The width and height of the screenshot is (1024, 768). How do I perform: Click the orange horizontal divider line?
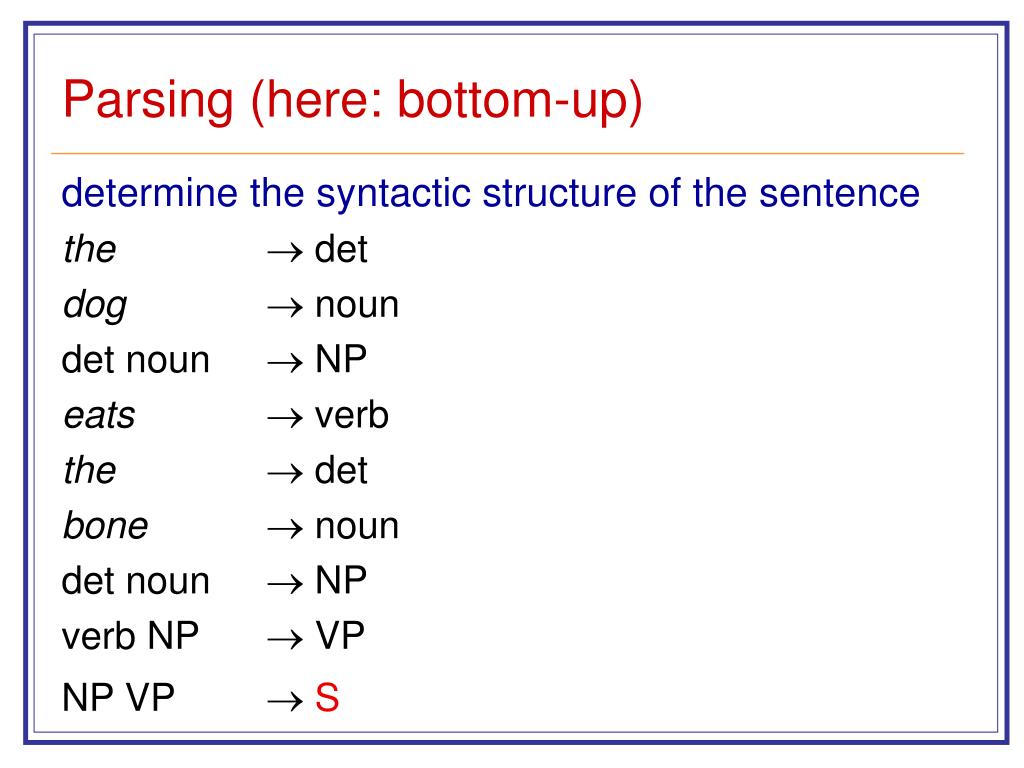coord(507,153)
